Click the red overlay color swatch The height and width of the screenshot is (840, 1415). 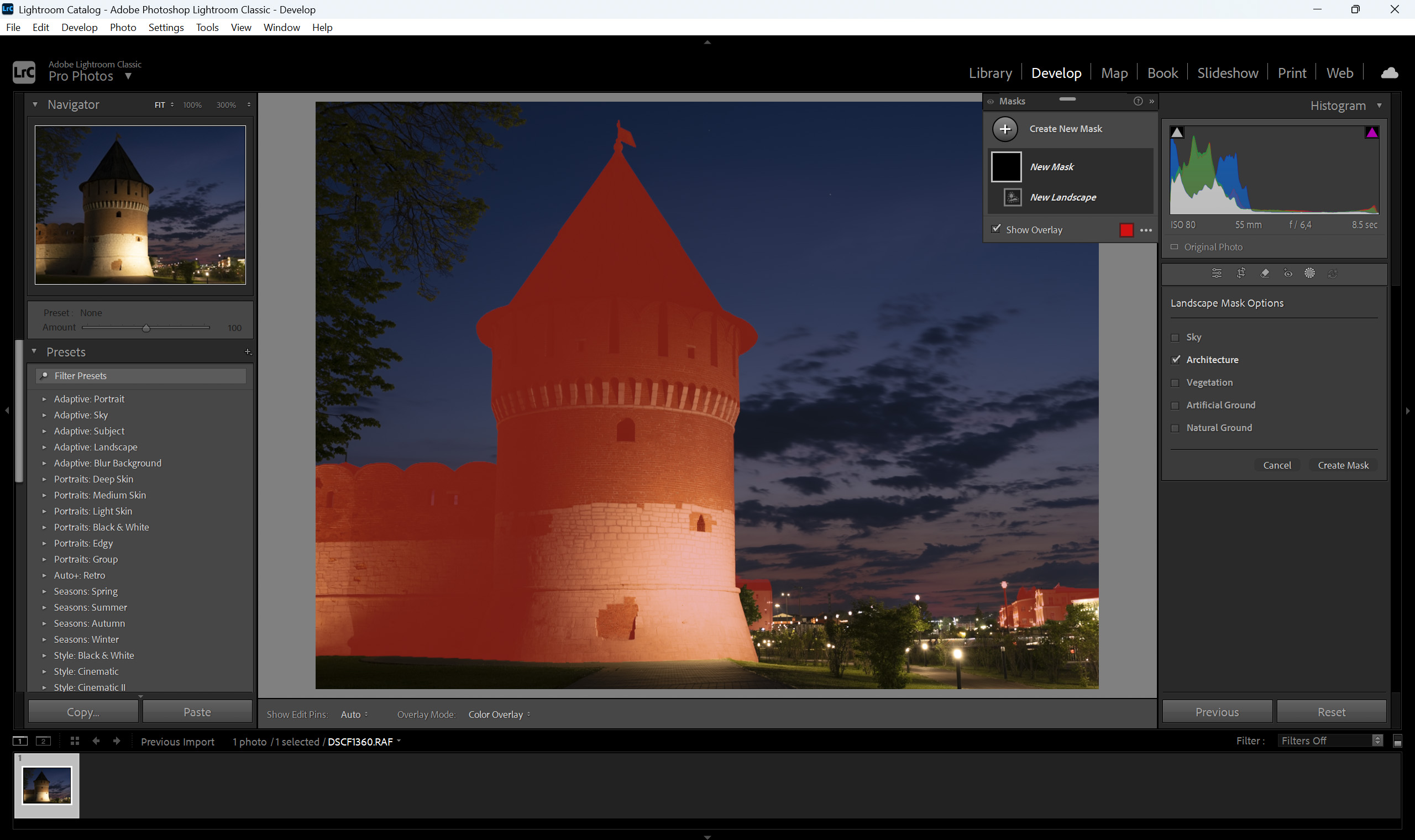click(1126, 230)
